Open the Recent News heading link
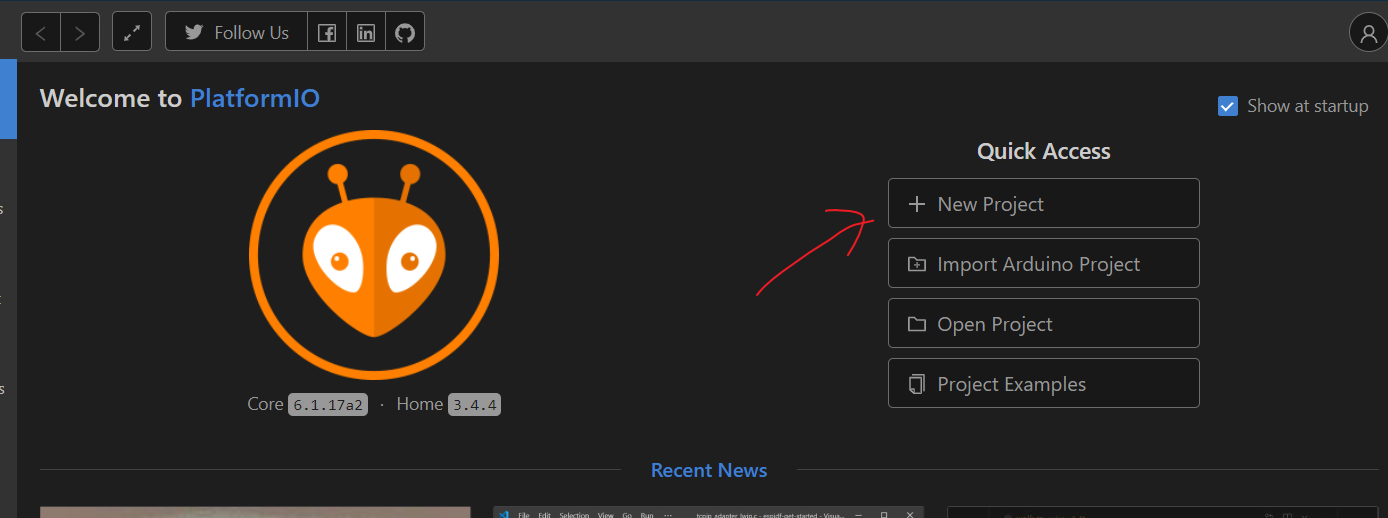Screen dimensions: 1388x518 pyautogui.click(x=709, y=470)
